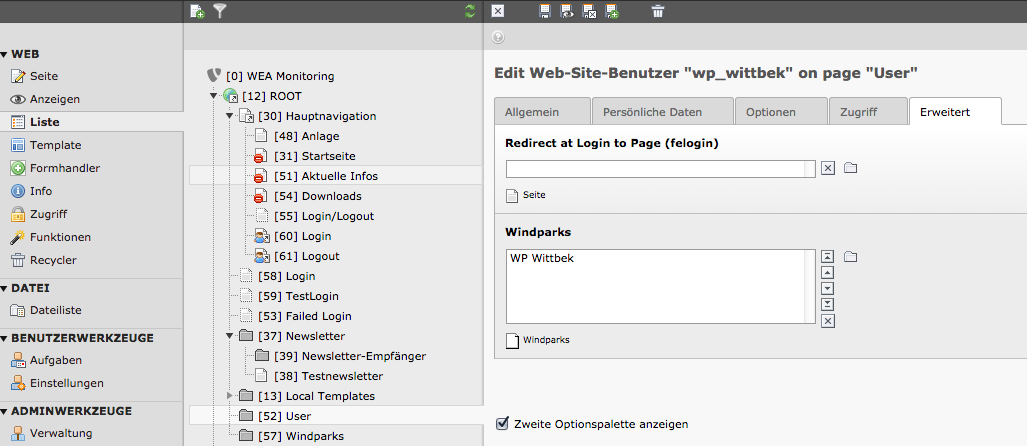Remove selected item from Windparks list
The height and width of the screenshot is (446, 1027).
(827, 321)
